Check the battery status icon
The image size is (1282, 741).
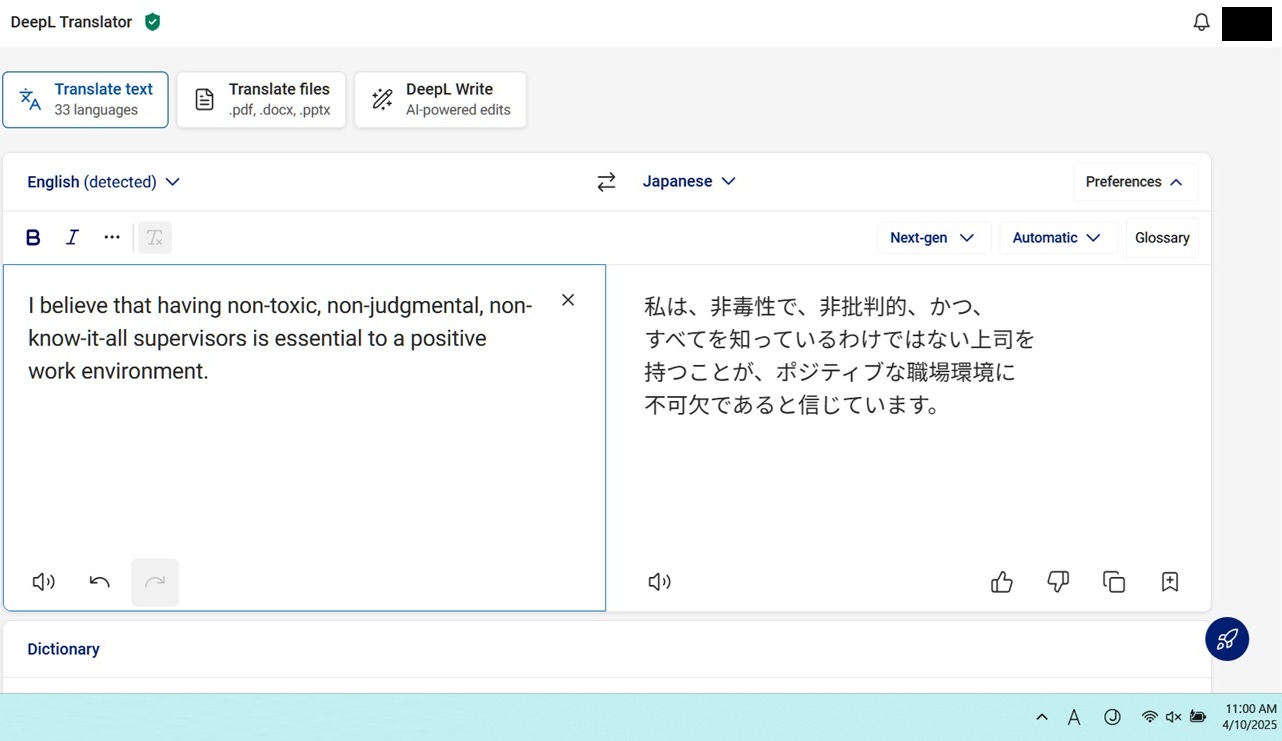(x=1198, y=717)
